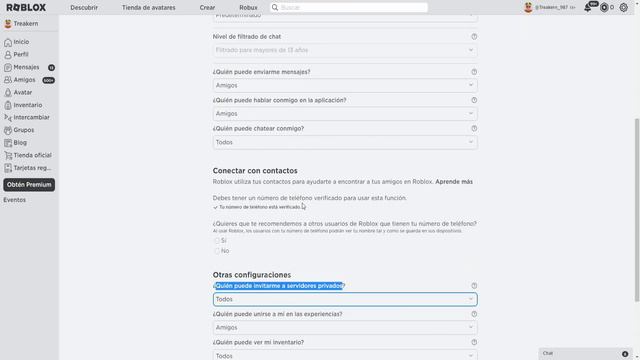Image resolution: width=640 pixels, height=360 pixels.
Task: Open the Crear menu item
Action: [x=207, y=7]
